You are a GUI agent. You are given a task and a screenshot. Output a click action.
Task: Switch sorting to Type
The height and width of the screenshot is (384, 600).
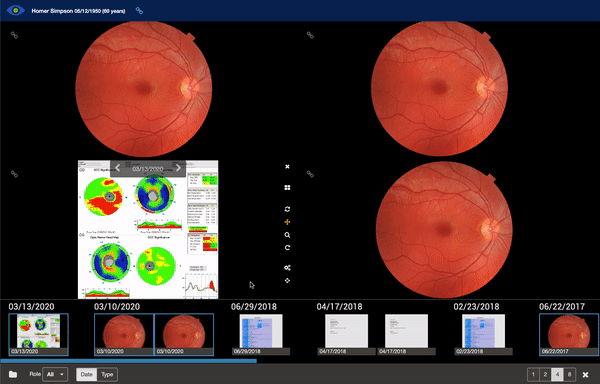[x=107, y=374]
